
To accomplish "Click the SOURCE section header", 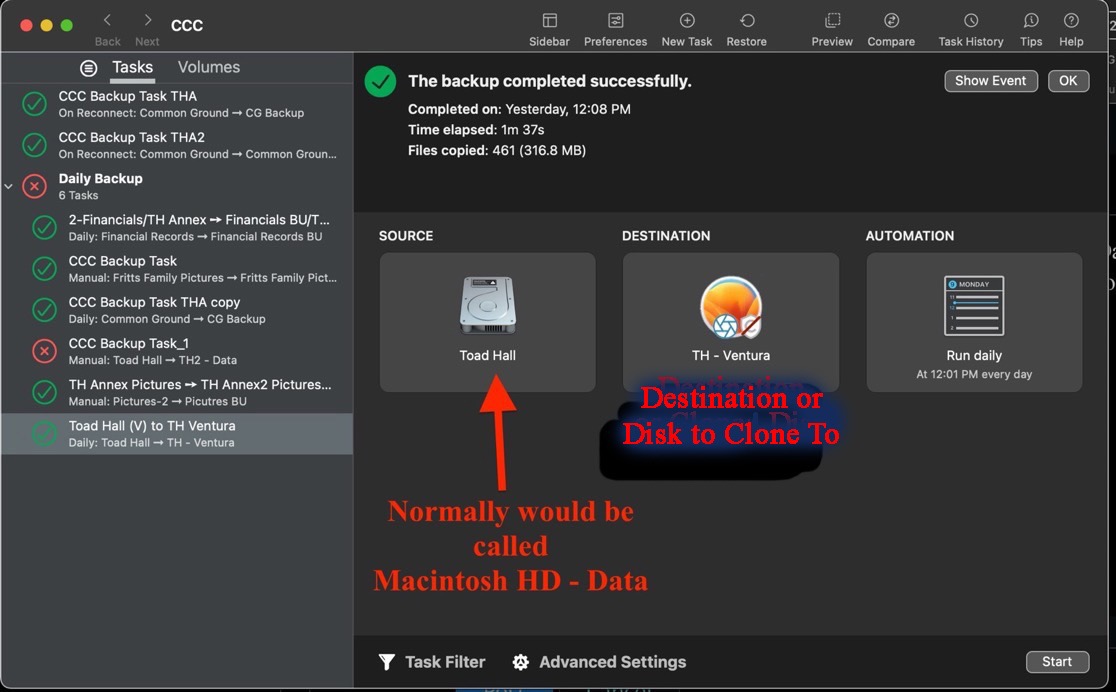I will (x=406, y=236).
